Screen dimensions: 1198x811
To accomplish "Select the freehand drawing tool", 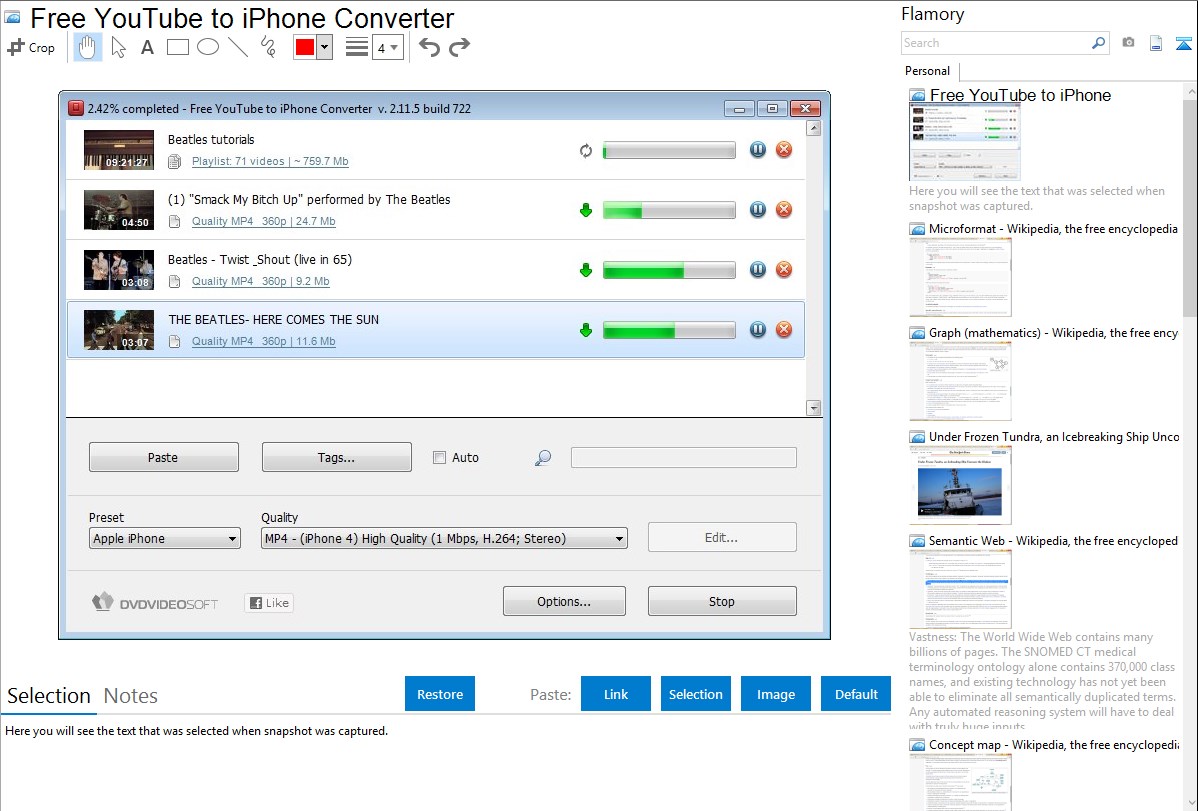I will pyautogui.click(x=268, y=47).
